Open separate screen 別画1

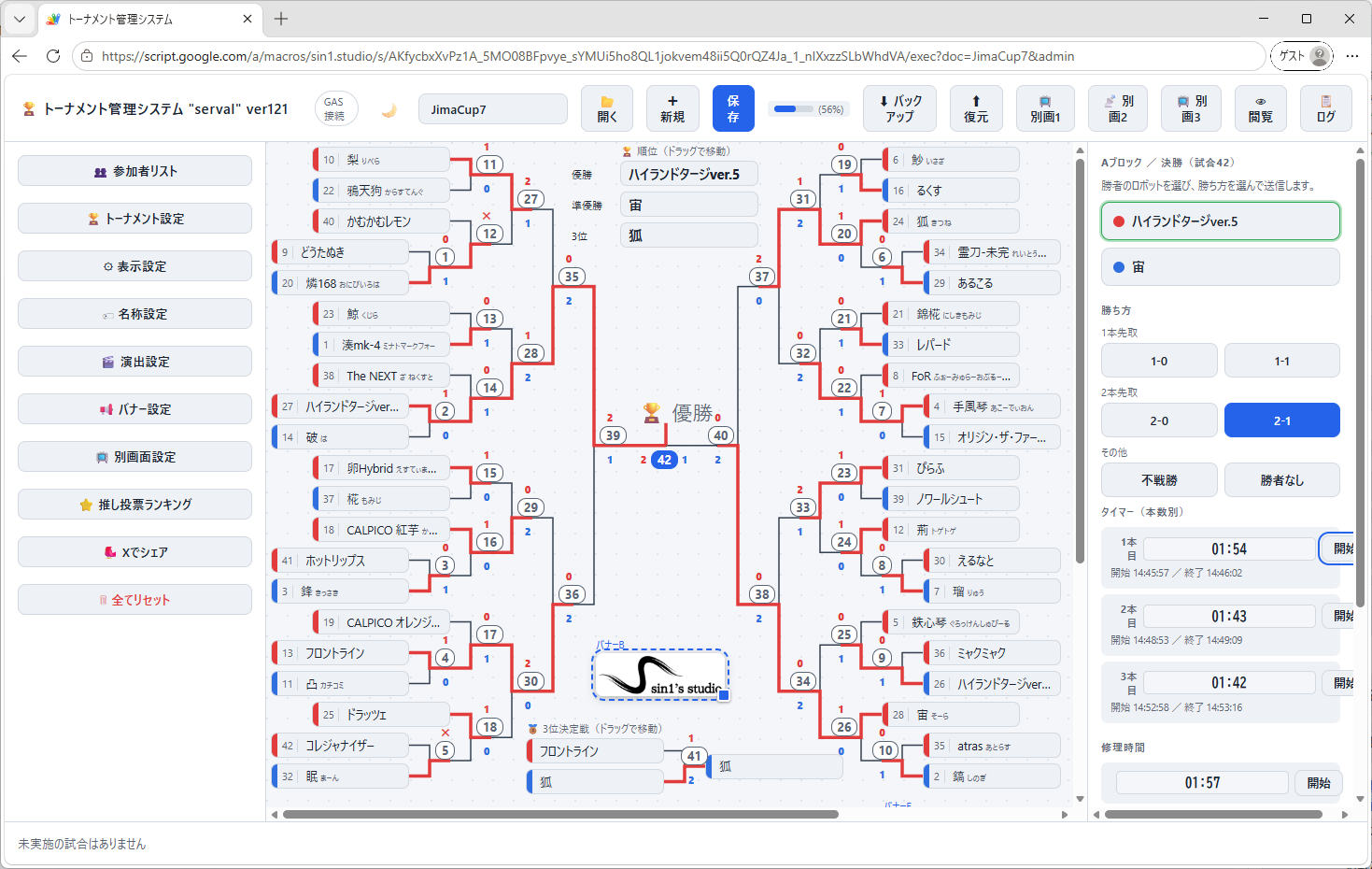coord(1045,108)
